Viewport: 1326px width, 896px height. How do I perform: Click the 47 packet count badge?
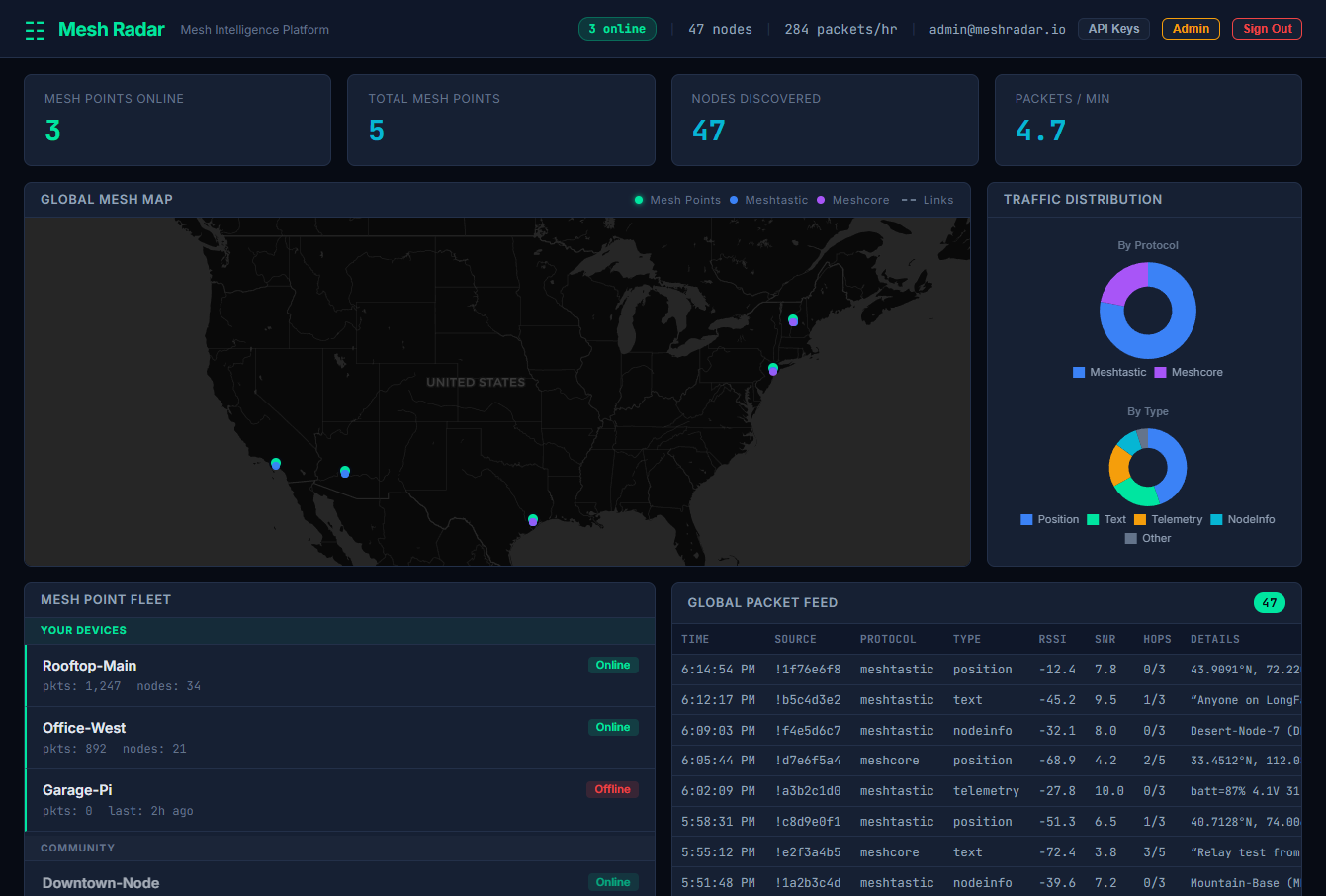1269,602
